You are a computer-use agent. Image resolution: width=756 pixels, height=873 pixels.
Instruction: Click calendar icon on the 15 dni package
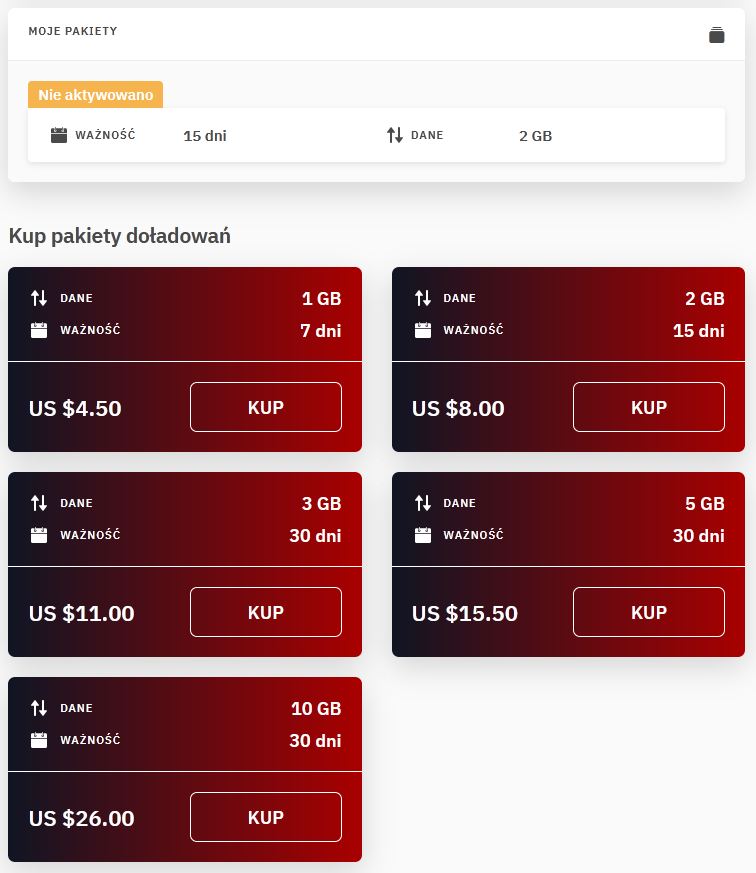tap(423, 330)
